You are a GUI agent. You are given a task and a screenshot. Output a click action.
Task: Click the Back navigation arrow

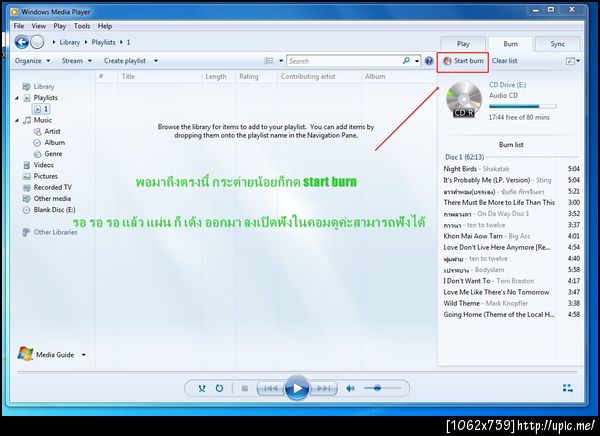[x=22, y=42]
